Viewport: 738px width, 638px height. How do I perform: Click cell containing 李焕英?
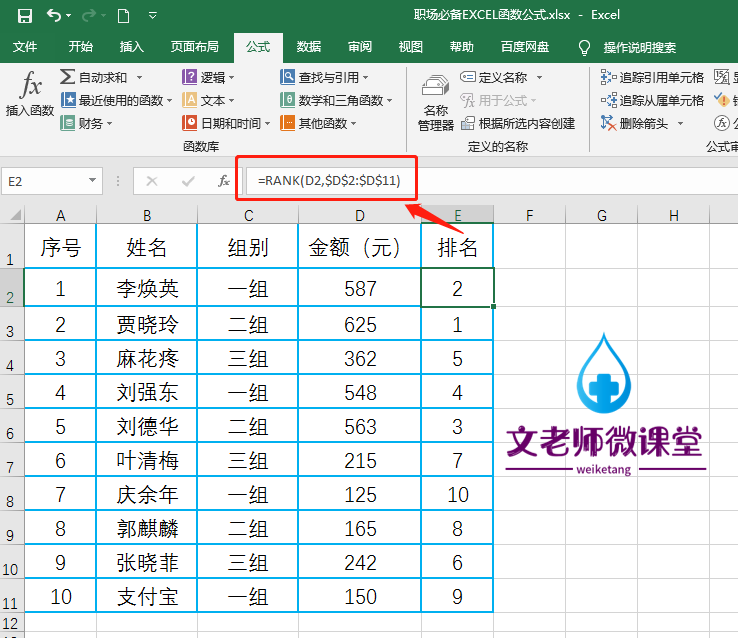147,288
